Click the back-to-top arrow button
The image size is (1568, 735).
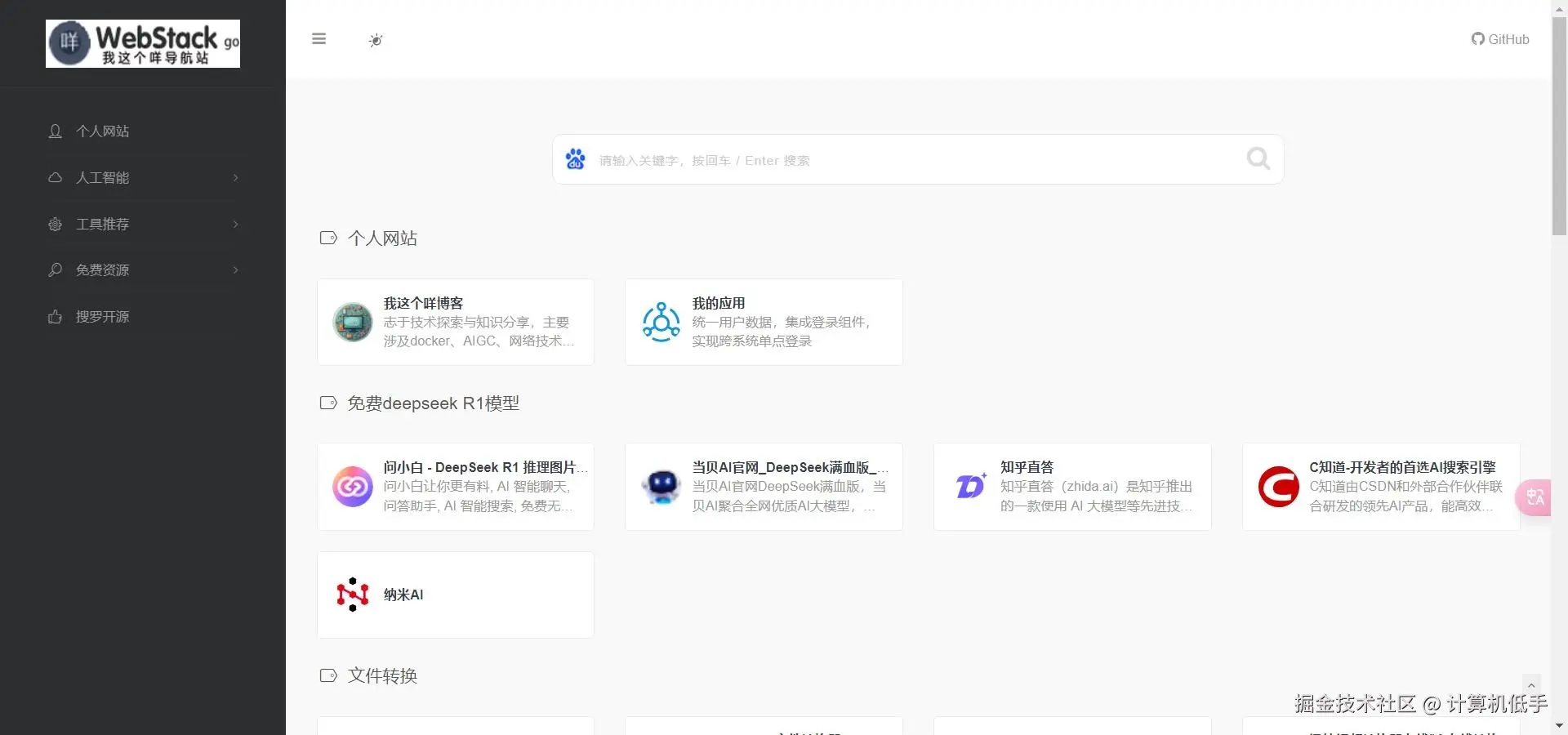click(x=1531, y=686)
